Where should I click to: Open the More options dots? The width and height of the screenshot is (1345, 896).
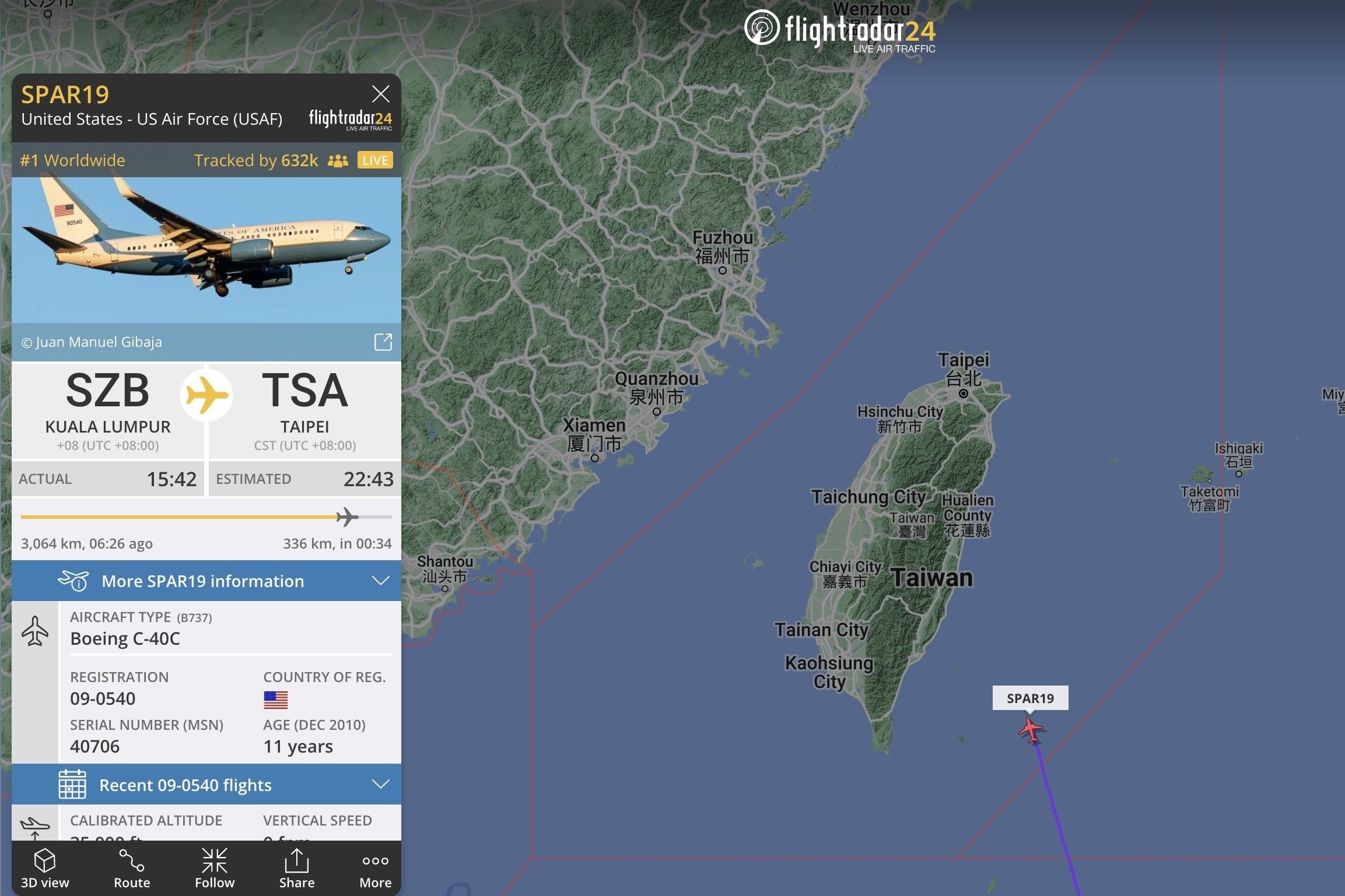pos(375,861)
